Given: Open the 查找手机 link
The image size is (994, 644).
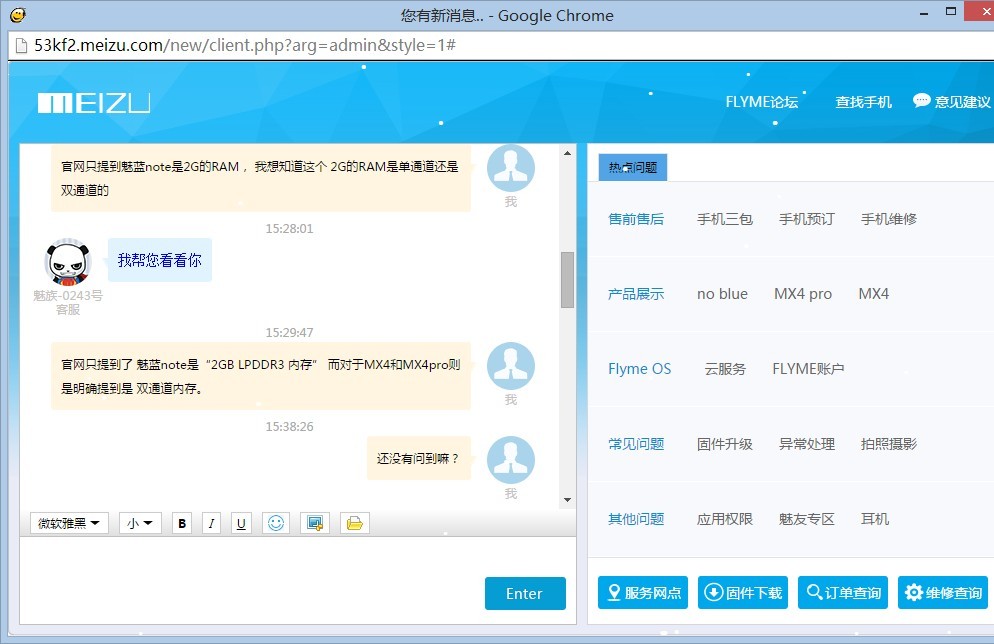Looking at the screenshot, I should tap(863, 102).
